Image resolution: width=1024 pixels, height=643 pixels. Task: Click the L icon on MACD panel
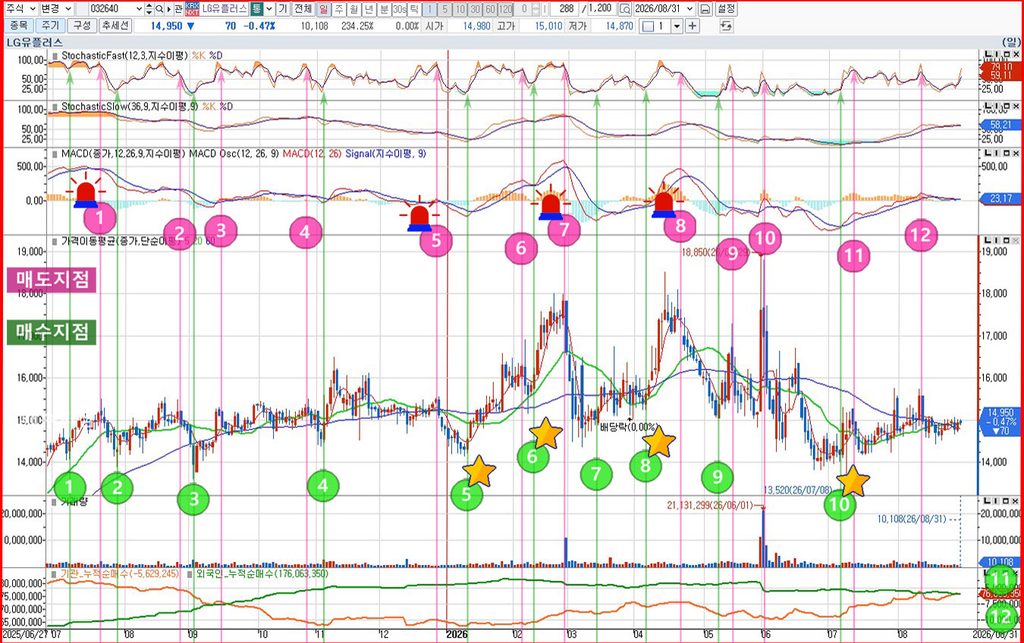988,153
